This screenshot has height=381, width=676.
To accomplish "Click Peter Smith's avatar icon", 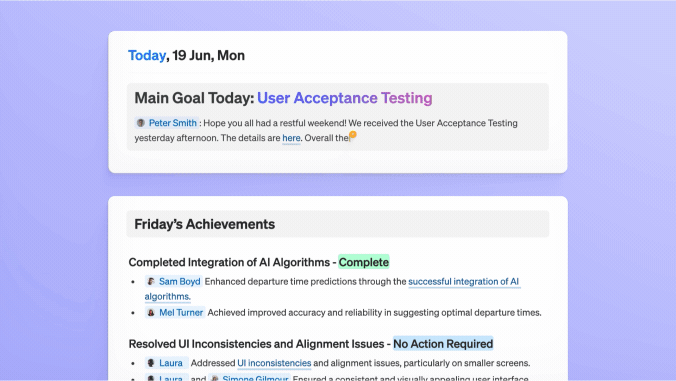I will tap(141, 123).
